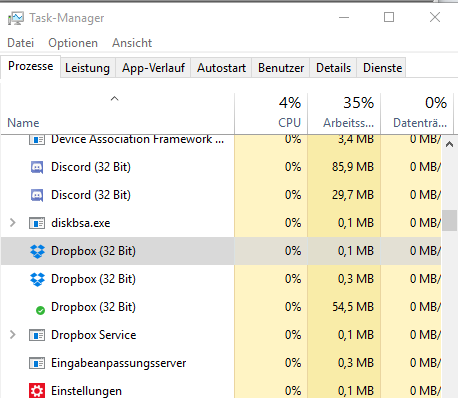
Task: Click the 85,9 MB memory value
Action: click(353, 167)
